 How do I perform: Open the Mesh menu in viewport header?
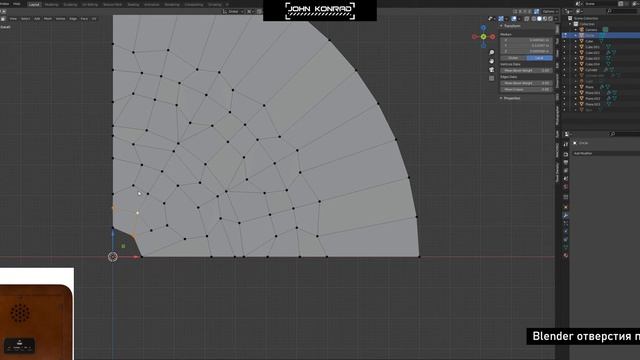(x=48, y=19)
